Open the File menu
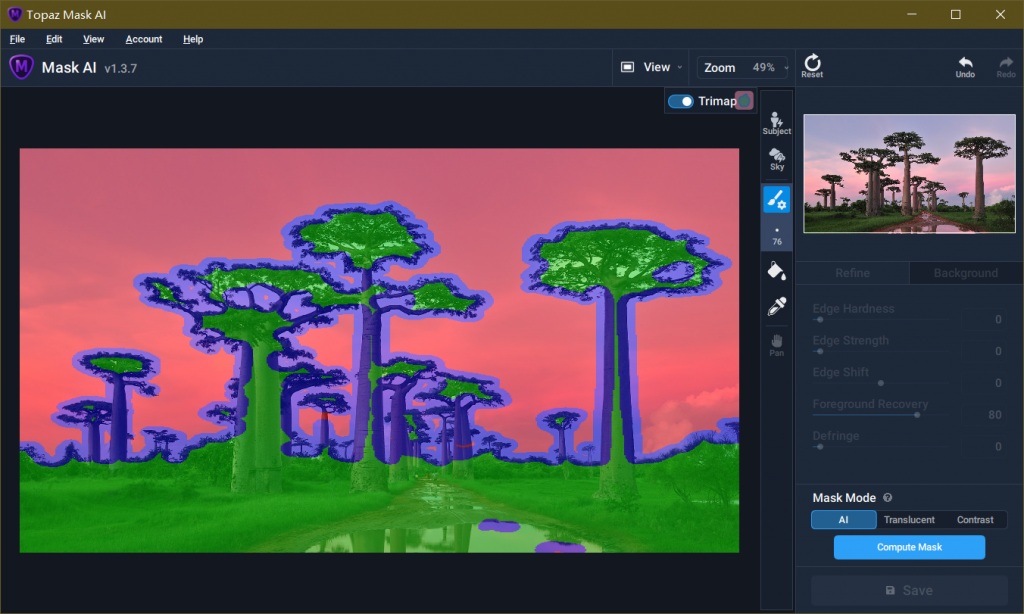Viewport: 1024px width, 614px height. tap(17, 39)
